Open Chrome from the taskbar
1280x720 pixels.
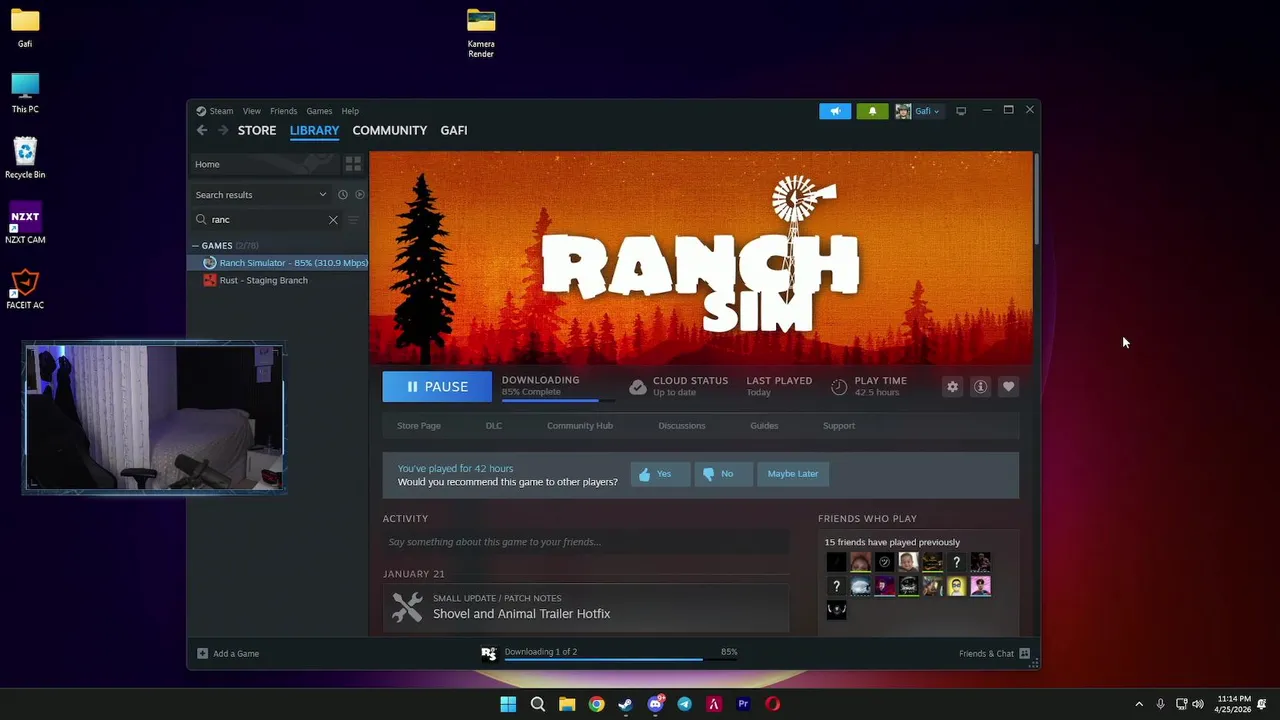[596, 704]
